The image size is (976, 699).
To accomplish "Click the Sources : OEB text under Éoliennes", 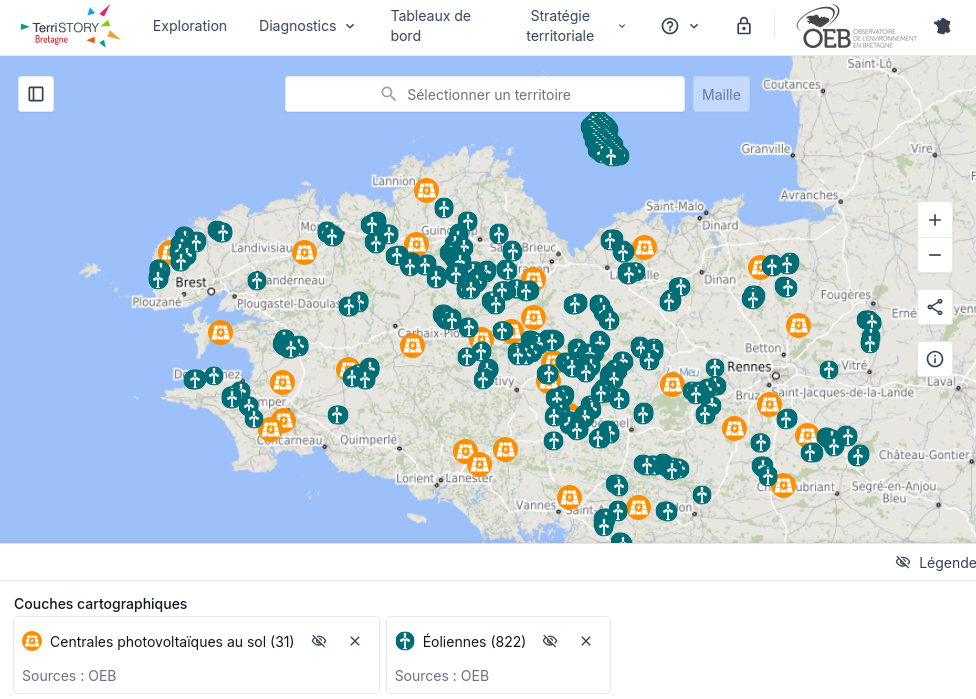I will pos(441,676).
